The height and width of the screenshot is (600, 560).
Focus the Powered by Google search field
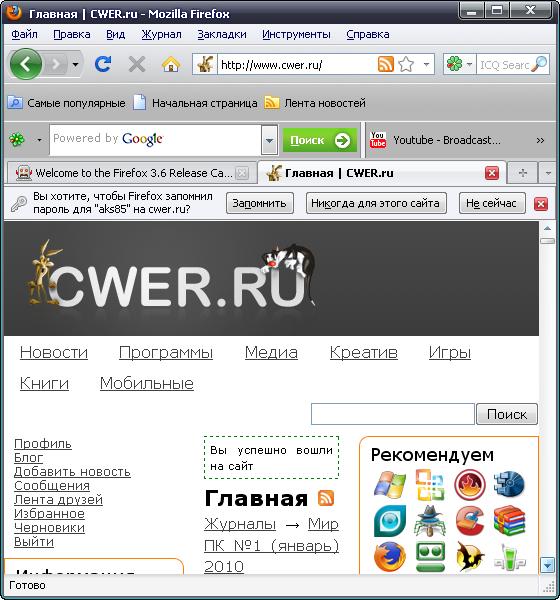click(155, 140)
